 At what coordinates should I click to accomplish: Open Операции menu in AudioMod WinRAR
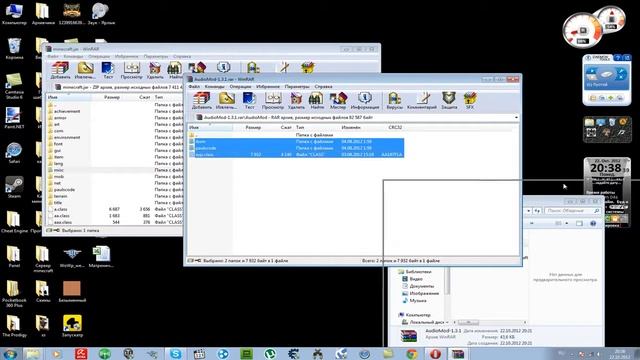tap(240, 87)
